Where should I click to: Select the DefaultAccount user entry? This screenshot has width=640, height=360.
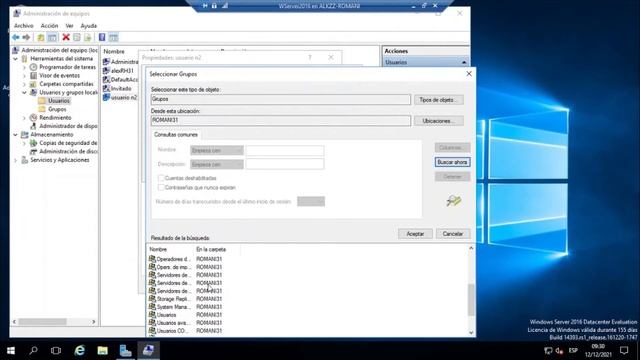coord(124,80)
